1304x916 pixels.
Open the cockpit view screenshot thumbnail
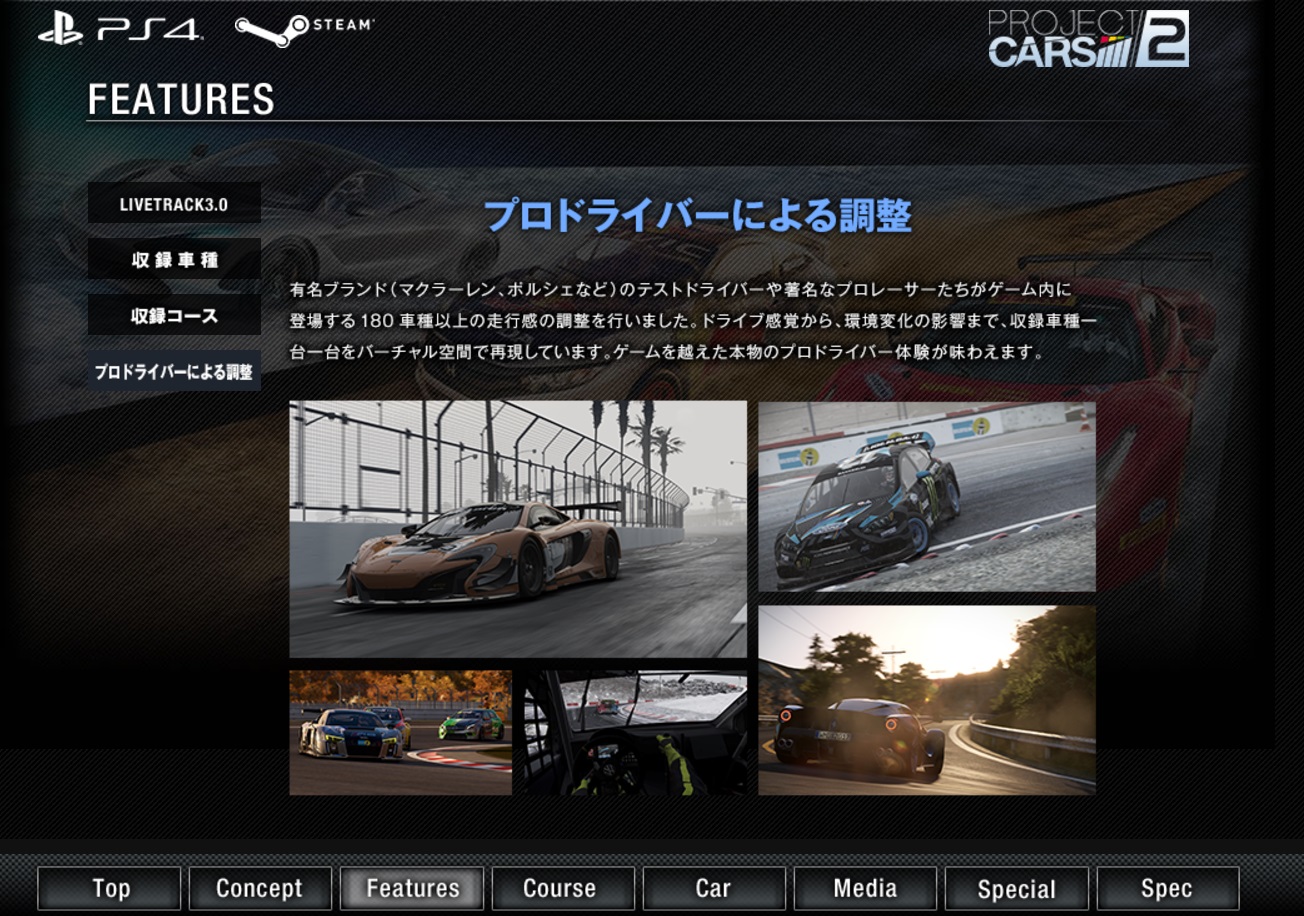click(636, 733)
